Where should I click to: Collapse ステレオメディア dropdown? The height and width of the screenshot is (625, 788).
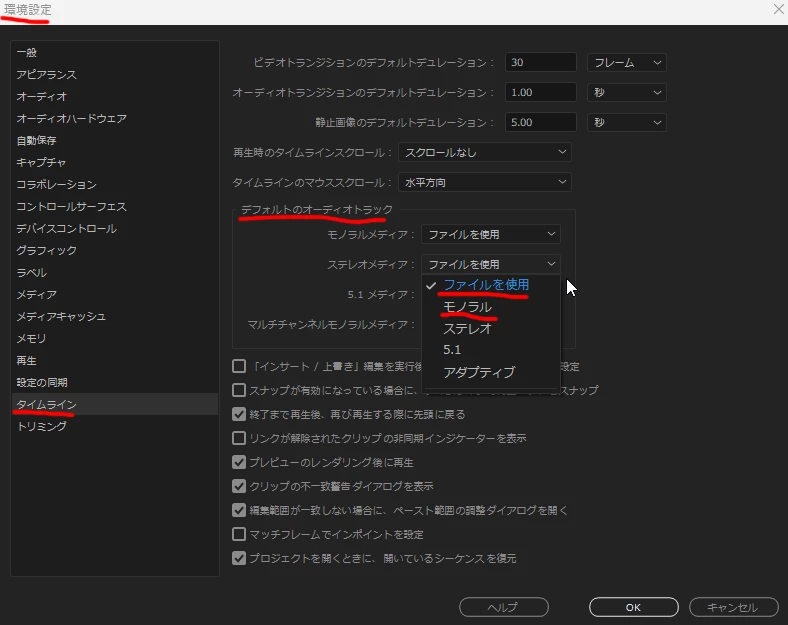point(490,264)
